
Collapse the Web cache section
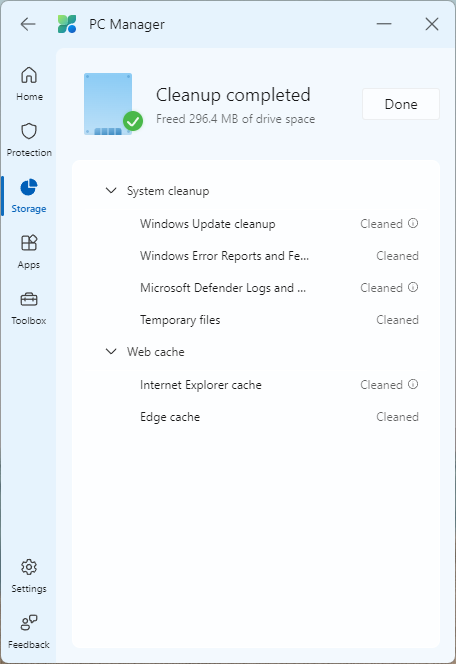pos(111,351)
